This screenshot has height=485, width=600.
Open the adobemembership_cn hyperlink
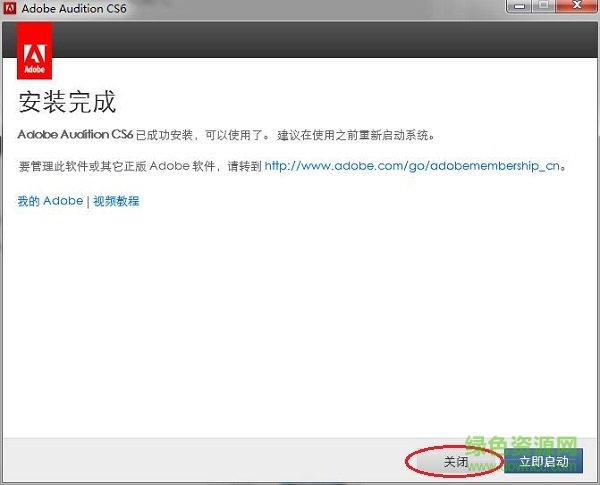412,166
